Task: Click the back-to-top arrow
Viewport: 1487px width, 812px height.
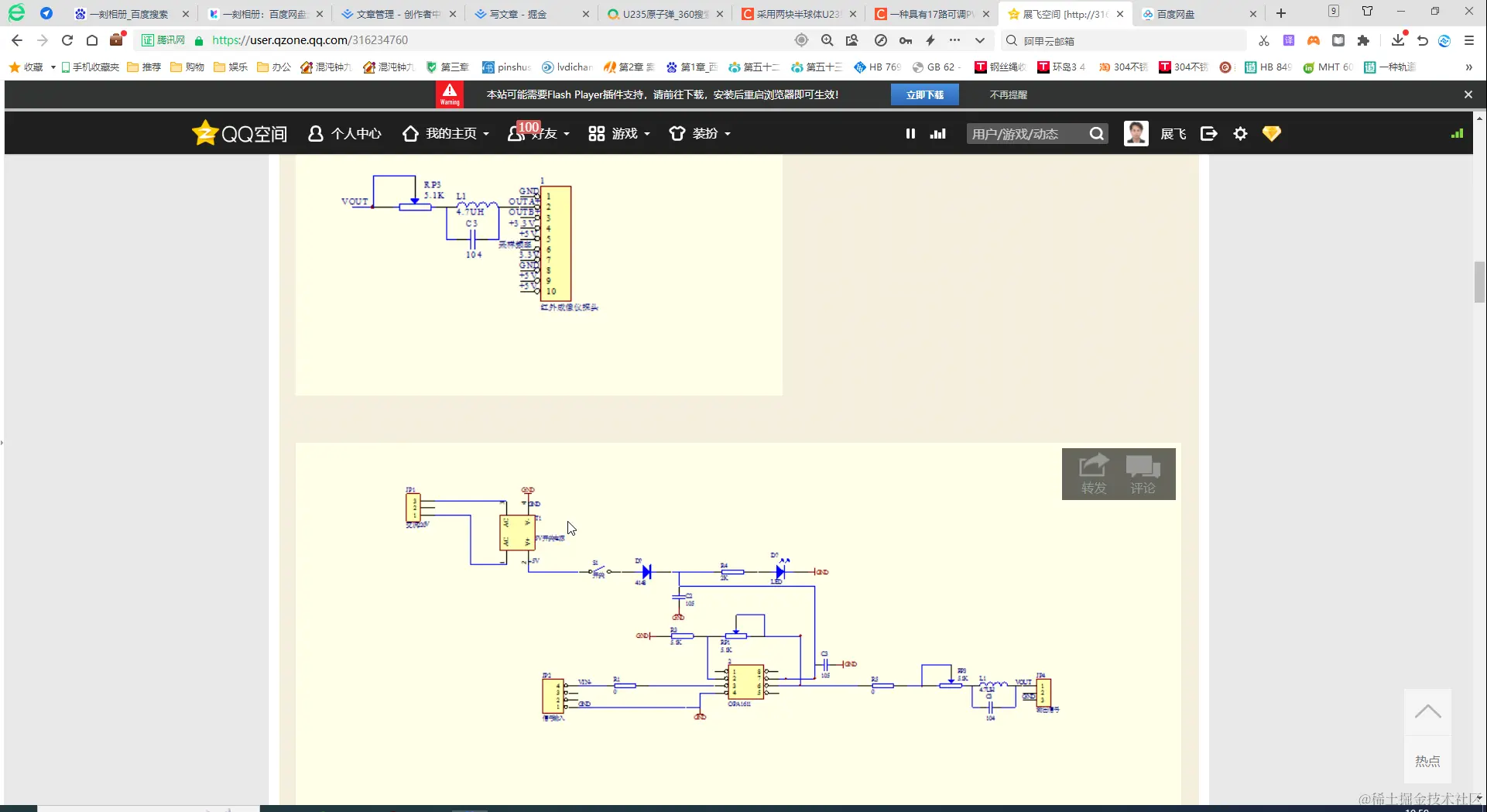Action: click(1427, 712)
